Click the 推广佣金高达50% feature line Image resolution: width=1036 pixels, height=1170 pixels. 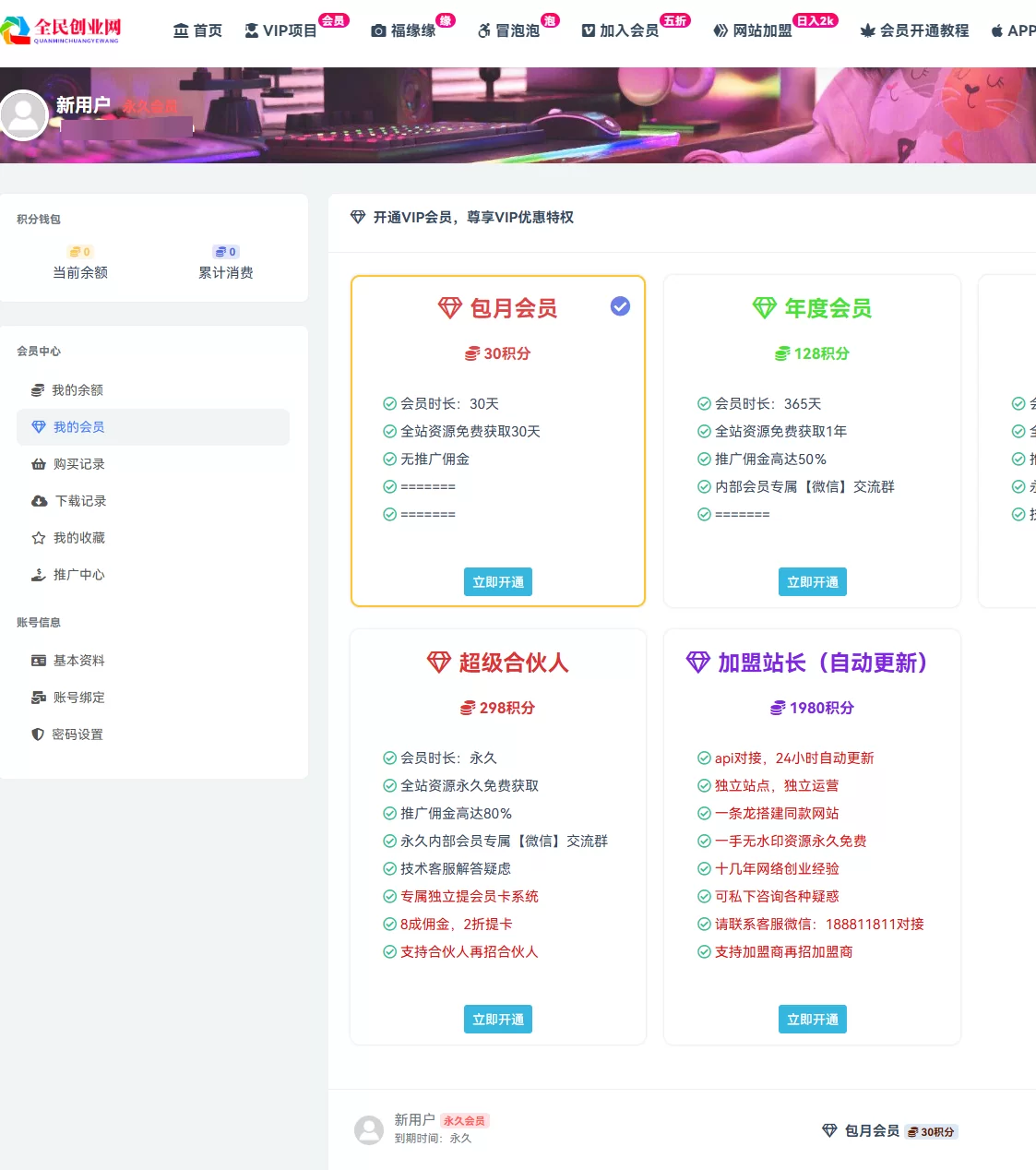762,460
